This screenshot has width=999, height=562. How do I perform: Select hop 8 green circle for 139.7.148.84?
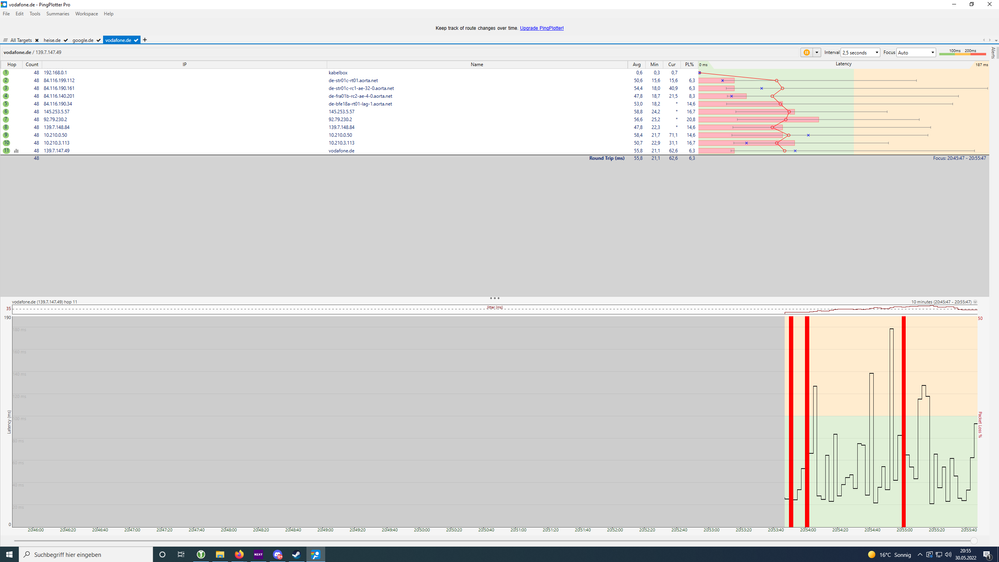coord(6,127)
